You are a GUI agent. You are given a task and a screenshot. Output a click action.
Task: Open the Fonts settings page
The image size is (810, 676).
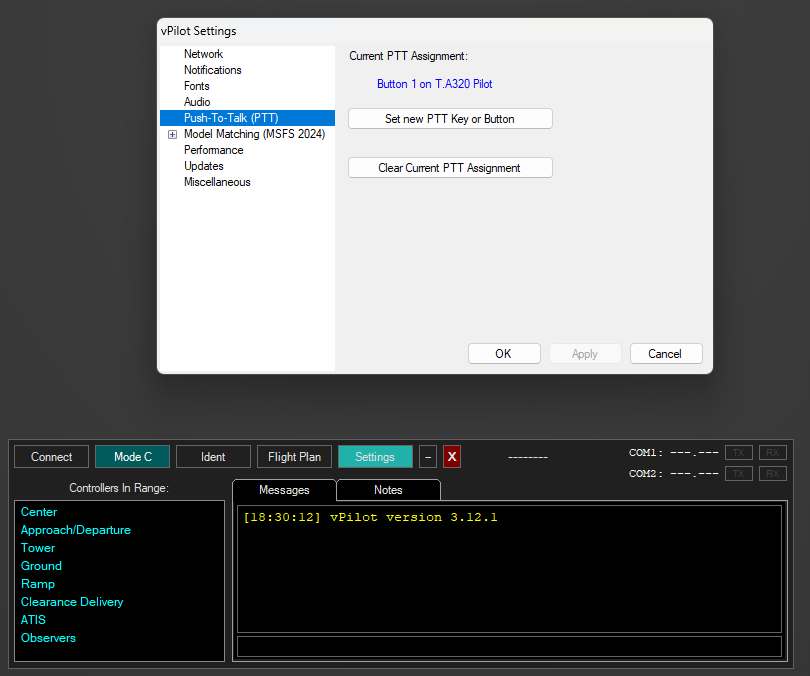[197, 86]
